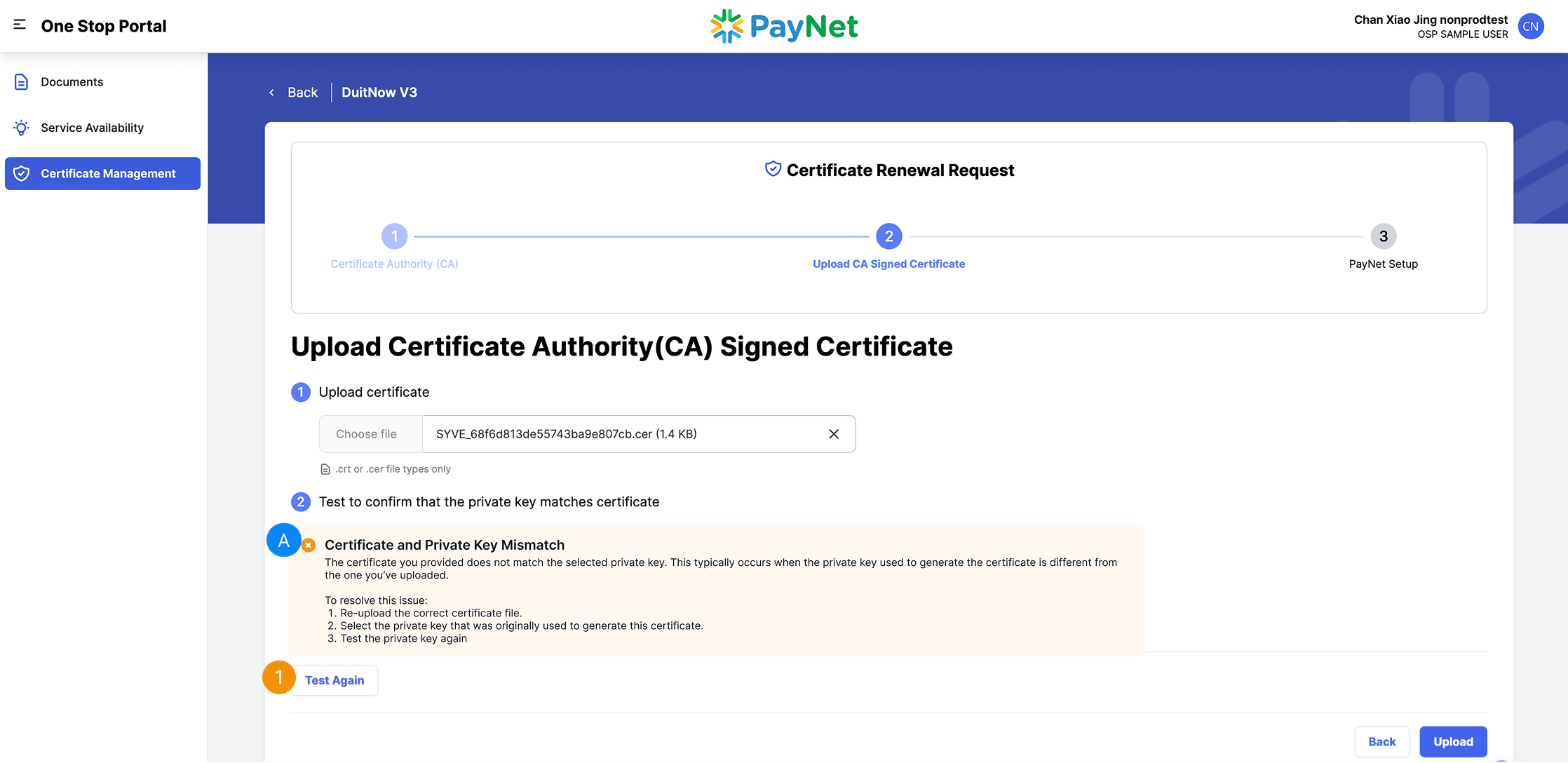Clear the uploaded SYVE certificate file
The height and width of the screenshot is (763, 1568).
click(x=834, y=434)
